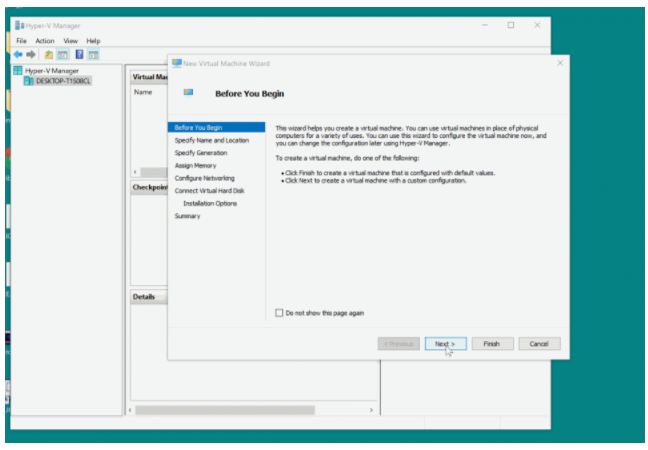Toggle the Show/Hide Action Pane icon
The image size is (648, 450).
93,54
